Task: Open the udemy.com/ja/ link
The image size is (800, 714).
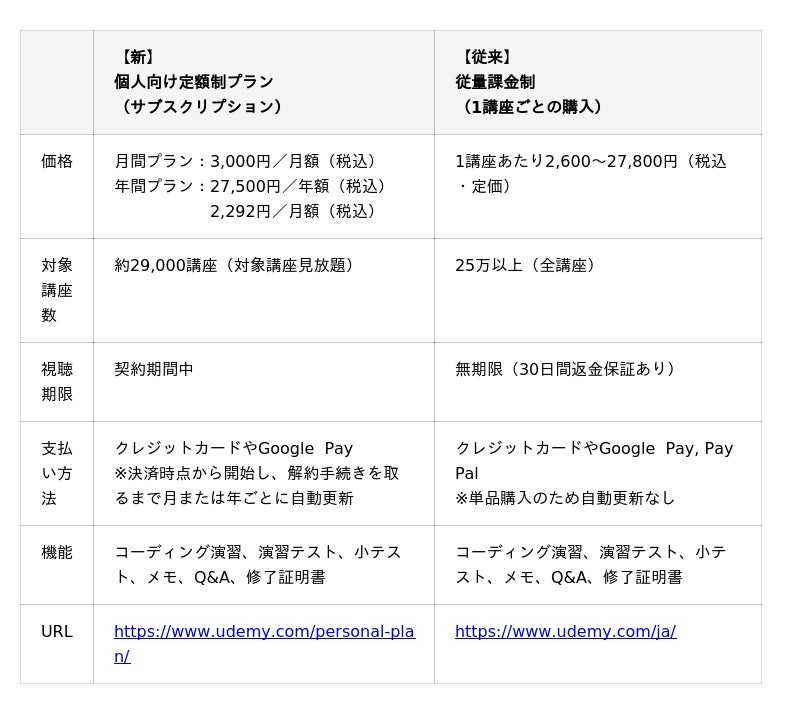Action: pyautogui.click(x=565, y=632)
